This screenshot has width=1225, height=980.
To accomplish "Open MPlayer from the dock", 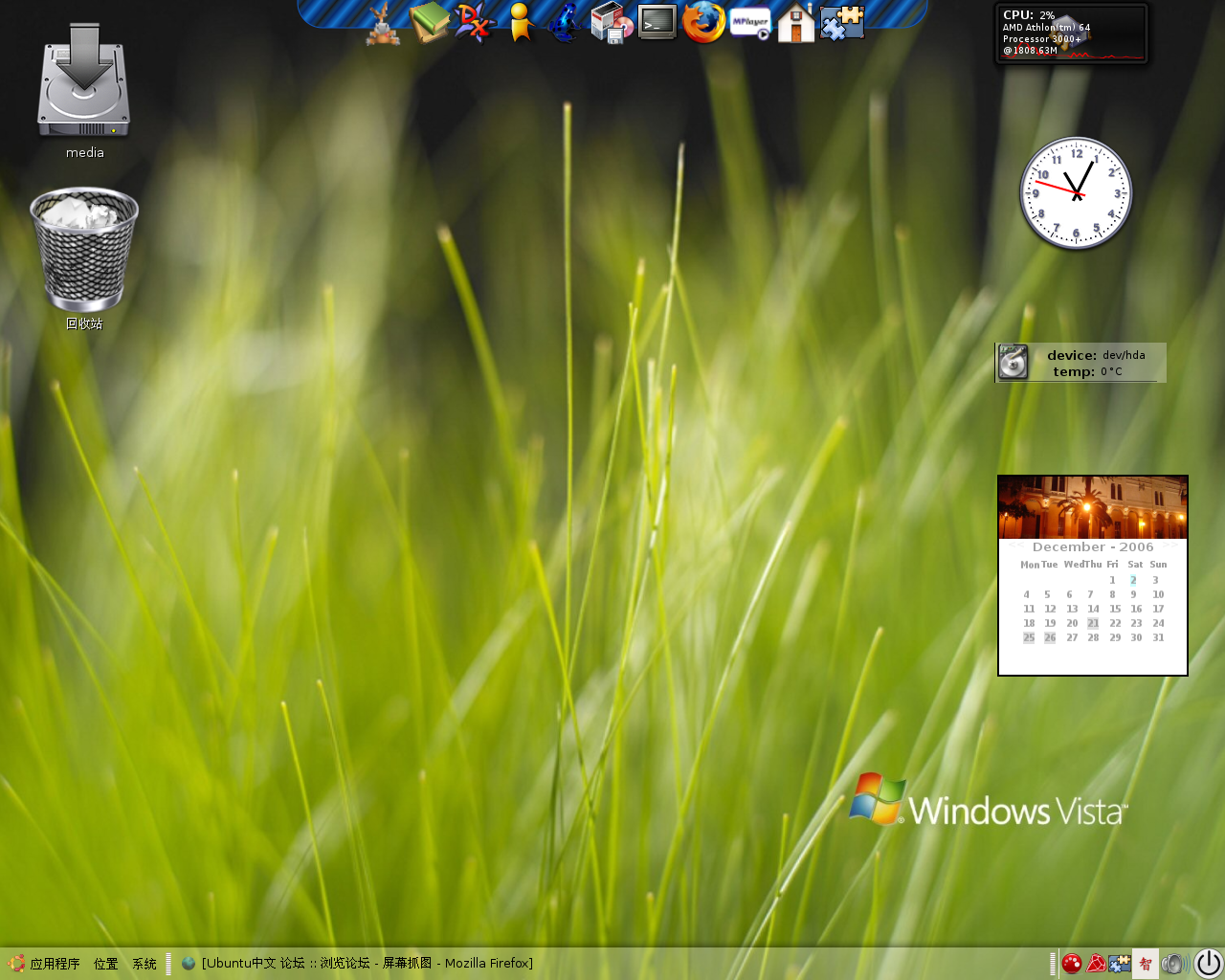I will (750, 23).
